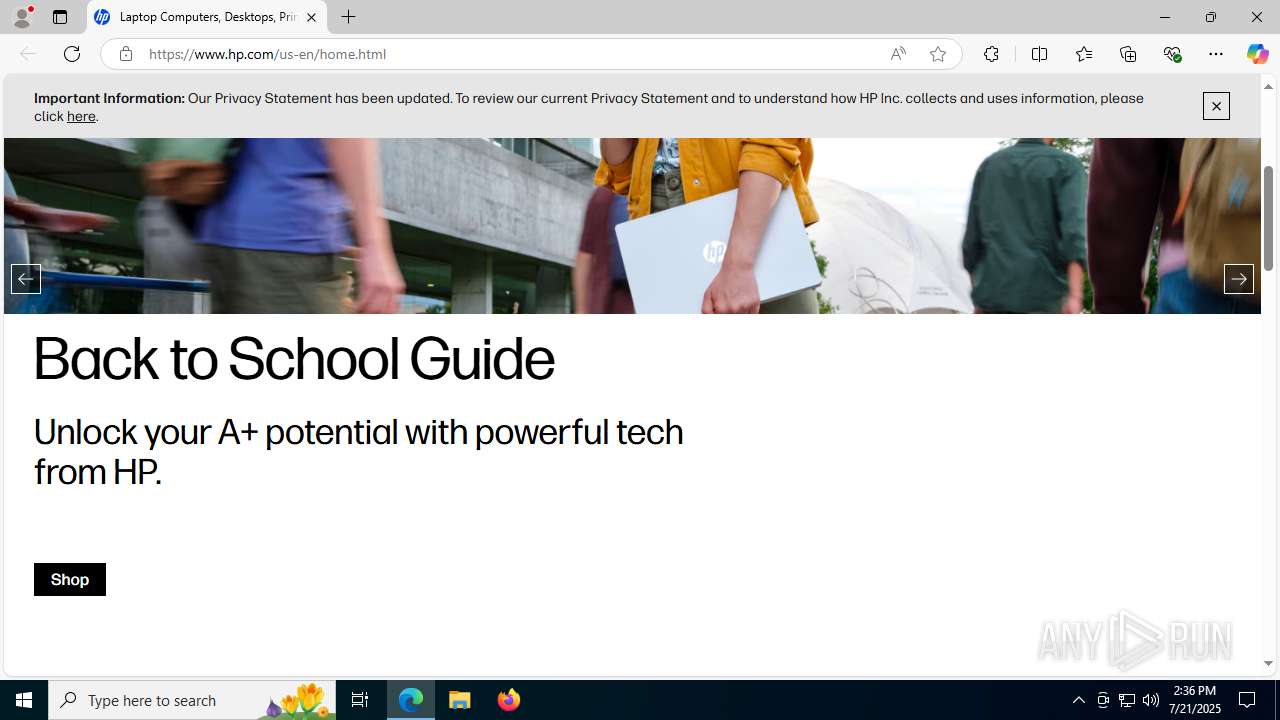Open the Favorites list
This screenshot has height=720, width=1280.
[x=1083, y=54]
